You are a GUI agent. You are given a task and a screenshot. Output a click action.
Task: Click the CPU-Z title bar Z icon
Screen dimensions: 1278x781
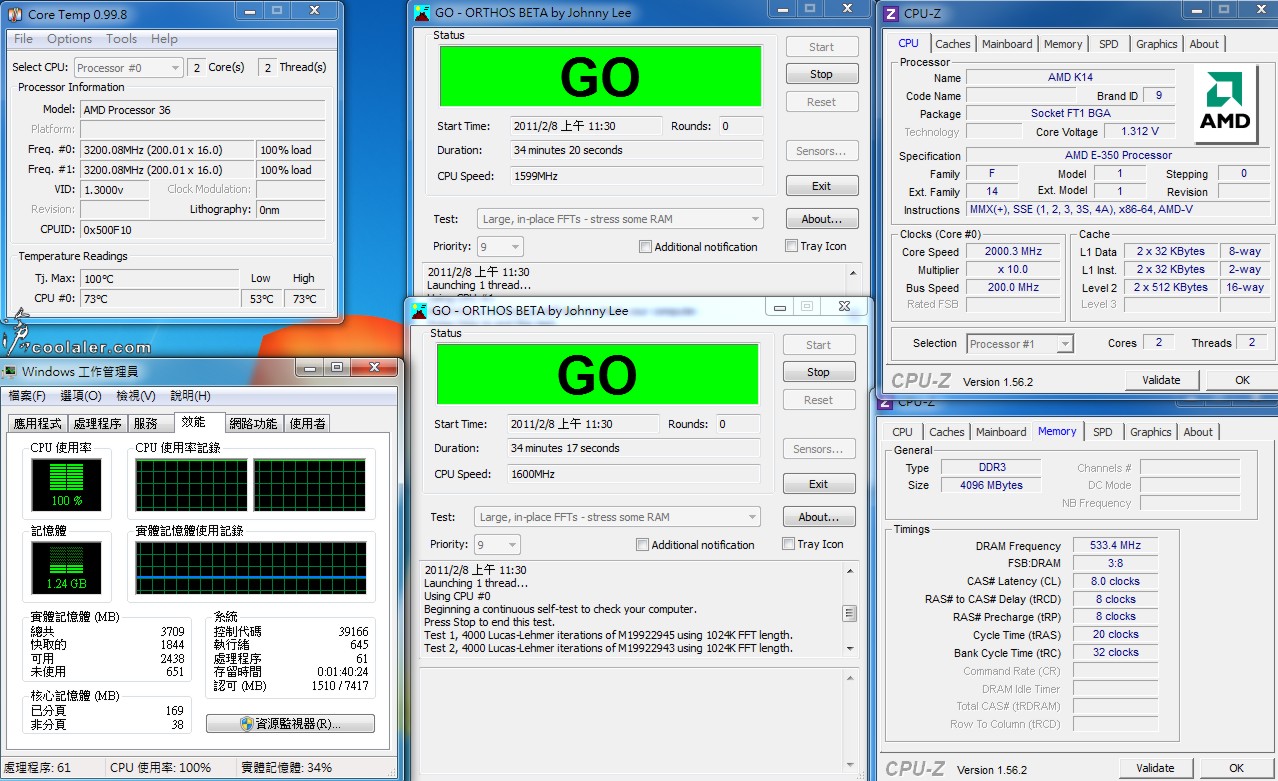point(889,13)
